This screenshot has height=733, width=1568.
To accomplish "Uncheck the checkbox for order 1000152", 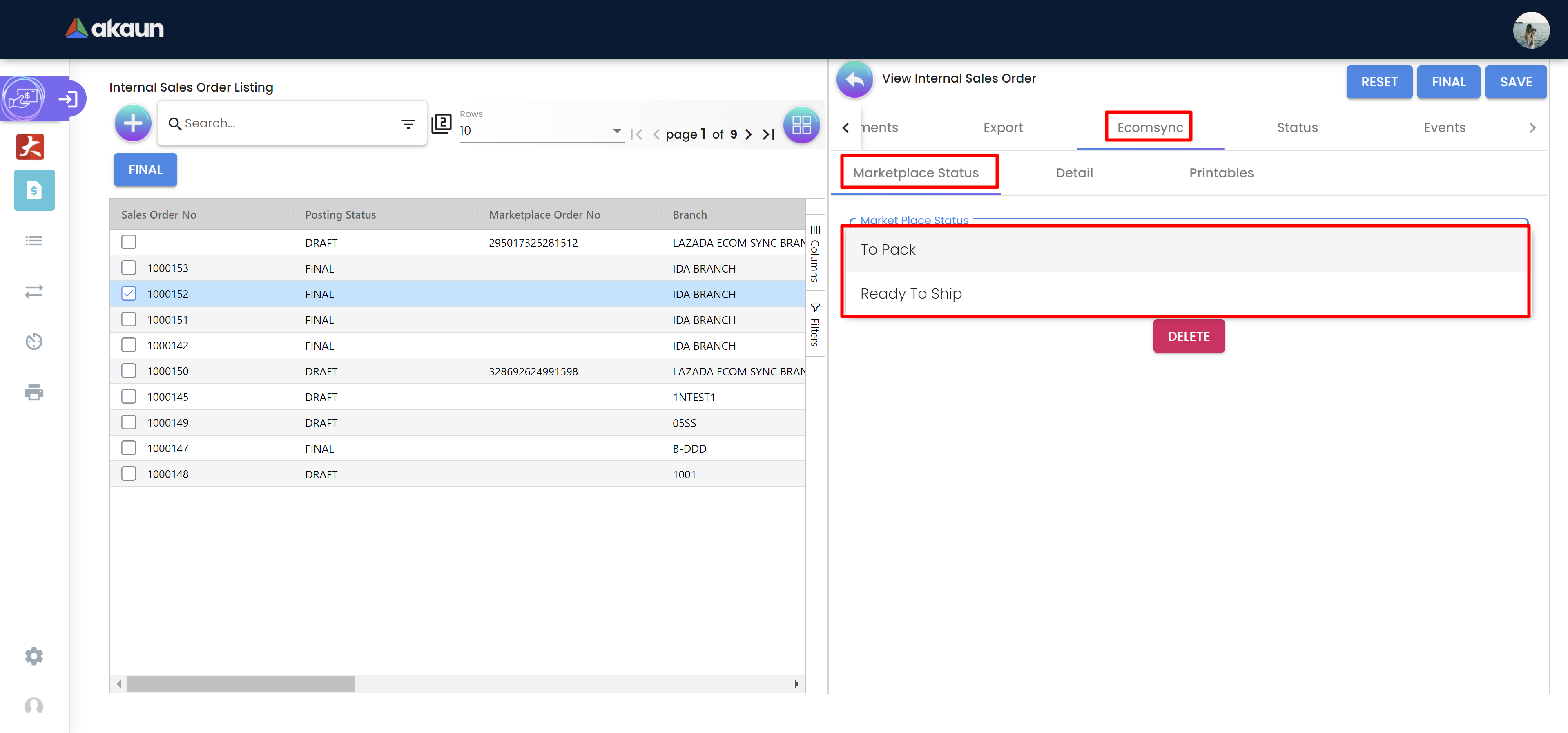I will (x=128, y=293).
